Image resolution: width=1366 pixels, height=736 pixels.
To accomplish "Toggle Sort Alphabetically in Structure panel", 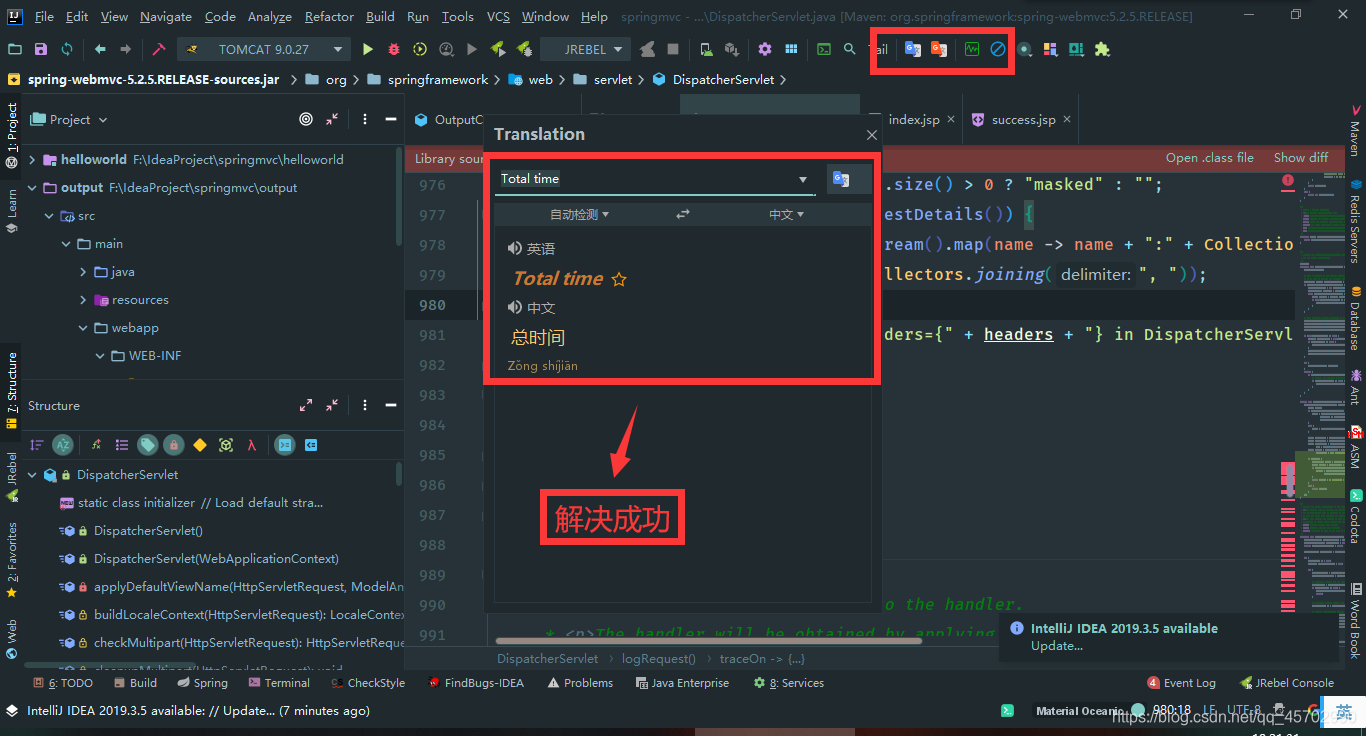I will point(62,445).
